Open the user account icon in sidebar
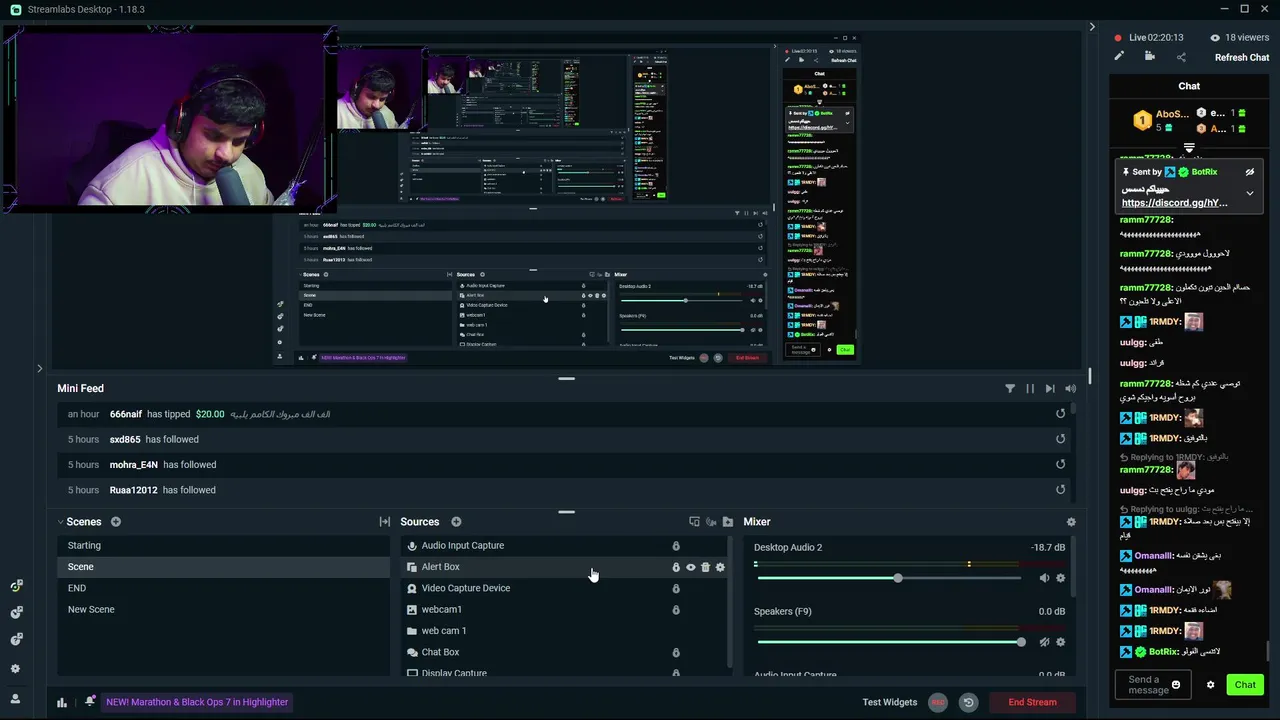1280x720 pixels. coord(15,699)
